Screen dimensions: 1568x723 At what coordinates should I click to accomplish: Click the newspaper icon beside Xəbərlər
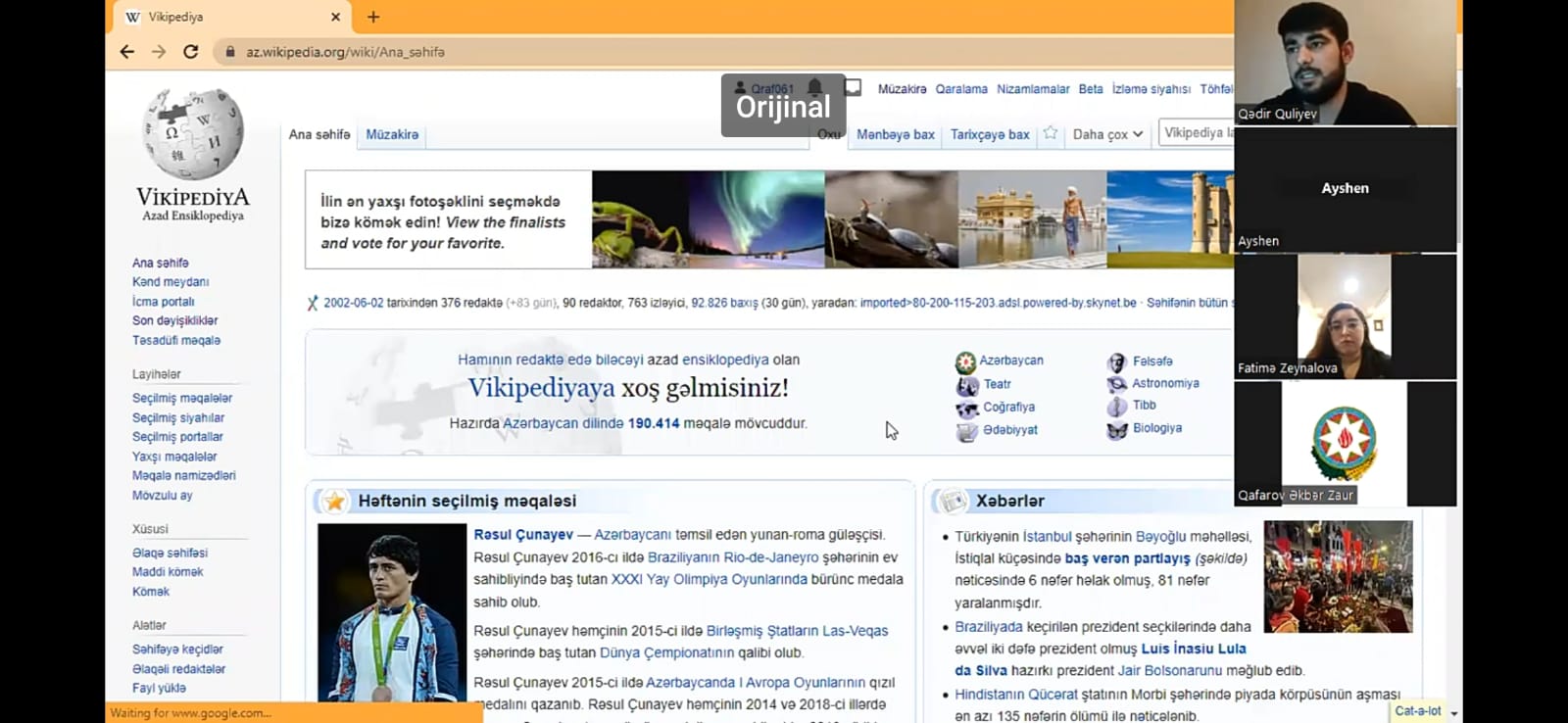(953, 502)
